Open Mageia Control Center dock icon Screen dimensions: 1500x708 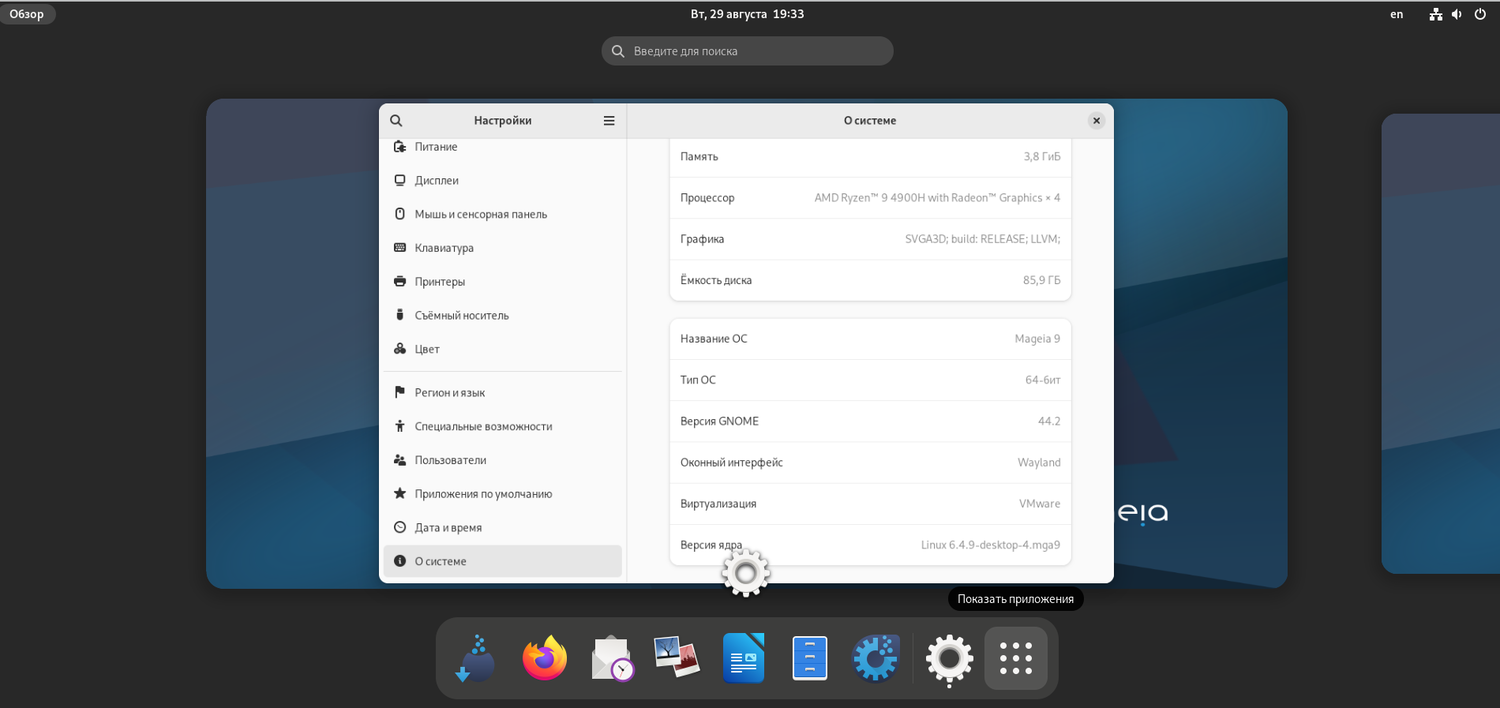876,658
